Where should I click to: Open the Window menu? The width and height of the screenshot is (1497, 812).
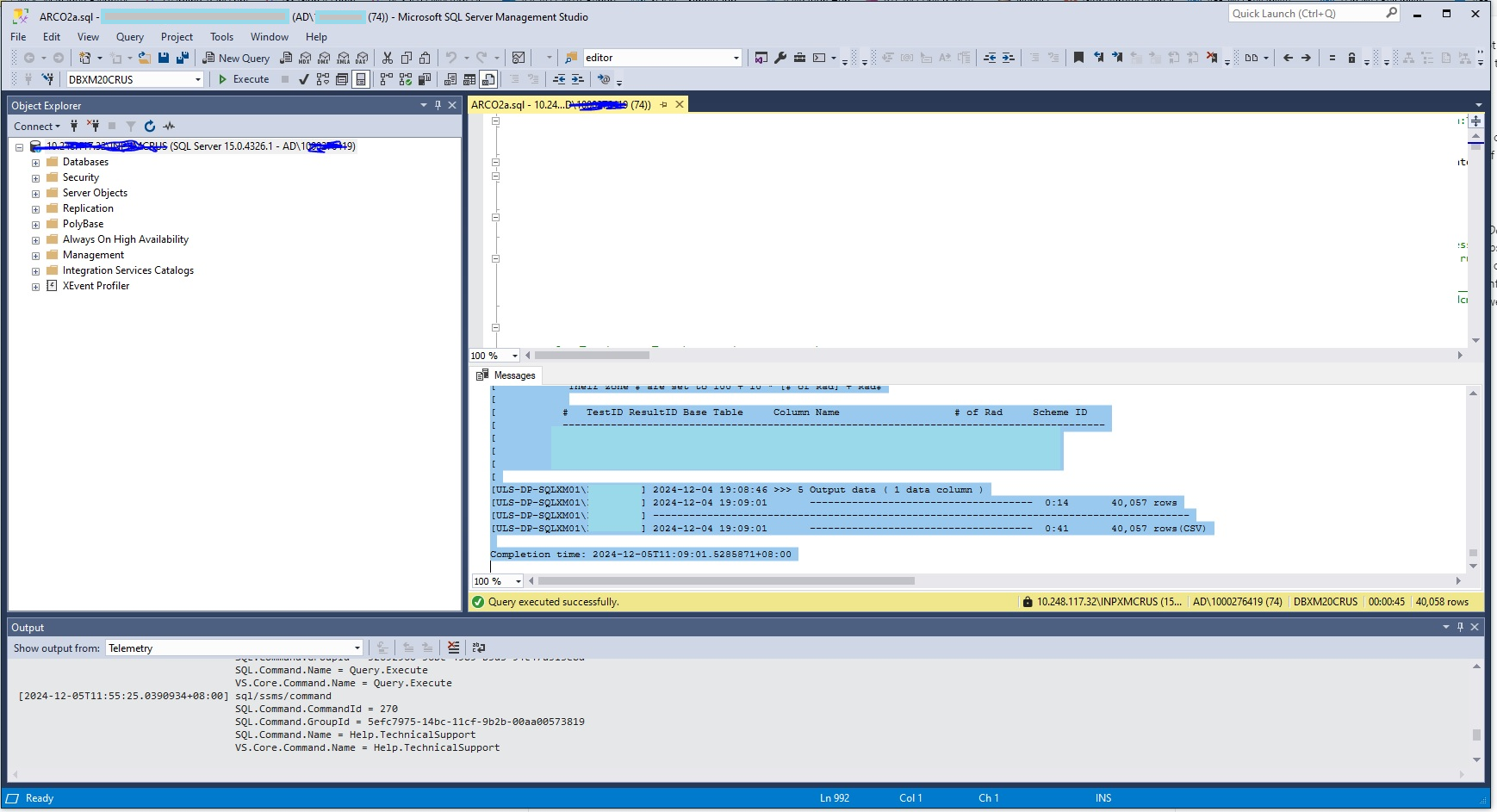point(270,37)
